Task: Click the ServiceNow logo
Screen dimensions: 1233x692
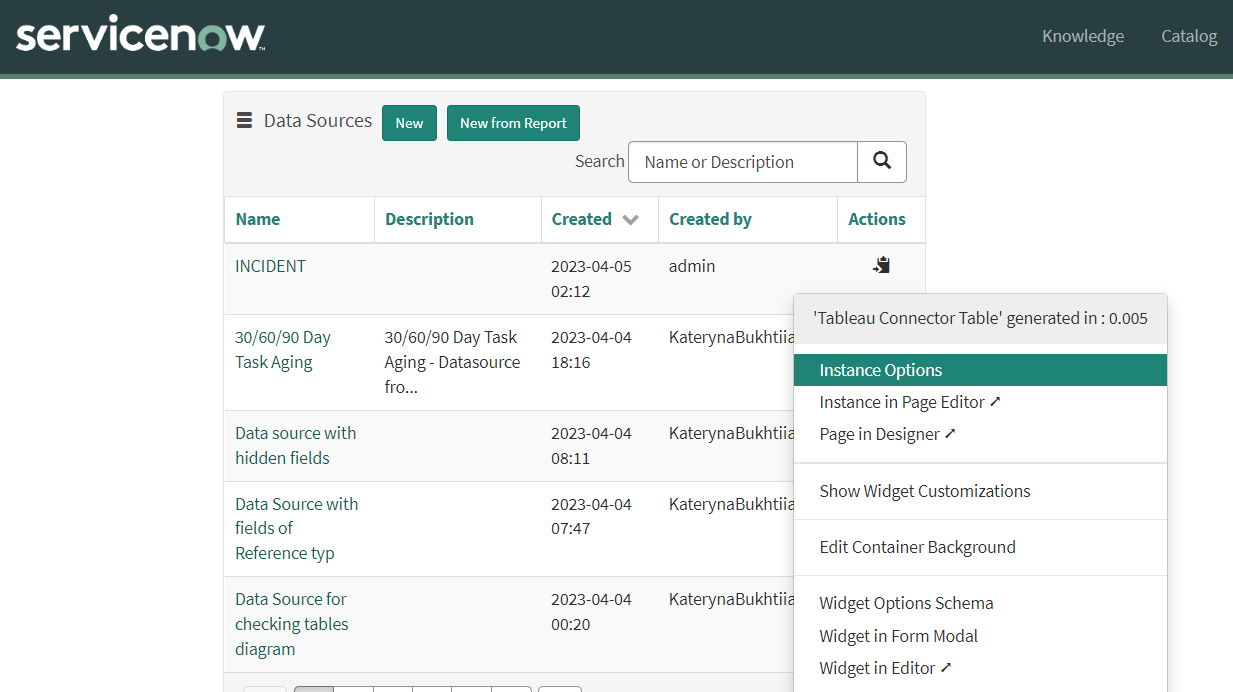Action: click(x=141, y=37)
